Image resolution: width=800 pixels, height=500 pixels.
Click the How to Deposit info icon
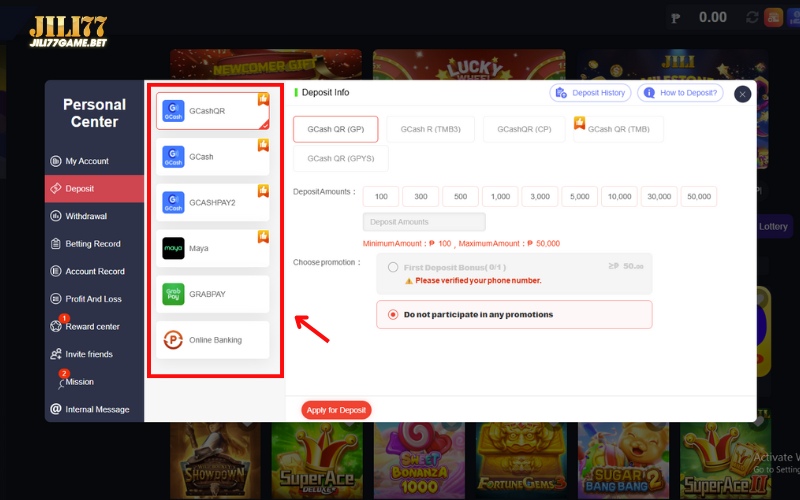[x=649, y=93]
